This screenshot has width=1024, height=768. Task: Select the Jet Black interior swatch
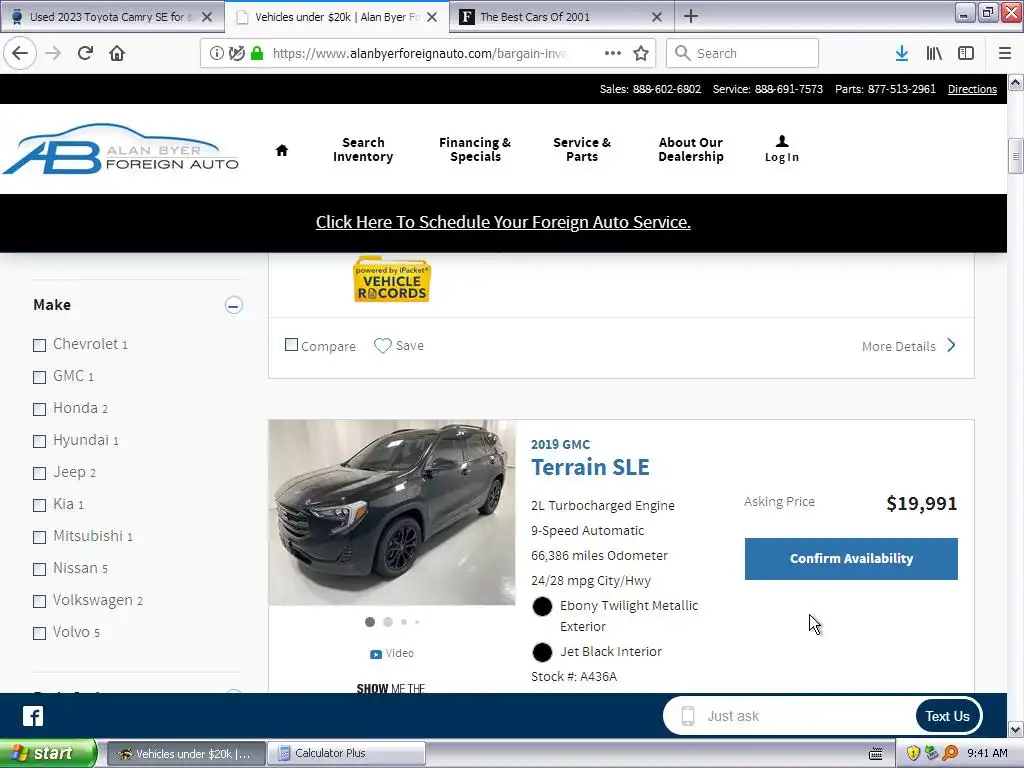542,652
